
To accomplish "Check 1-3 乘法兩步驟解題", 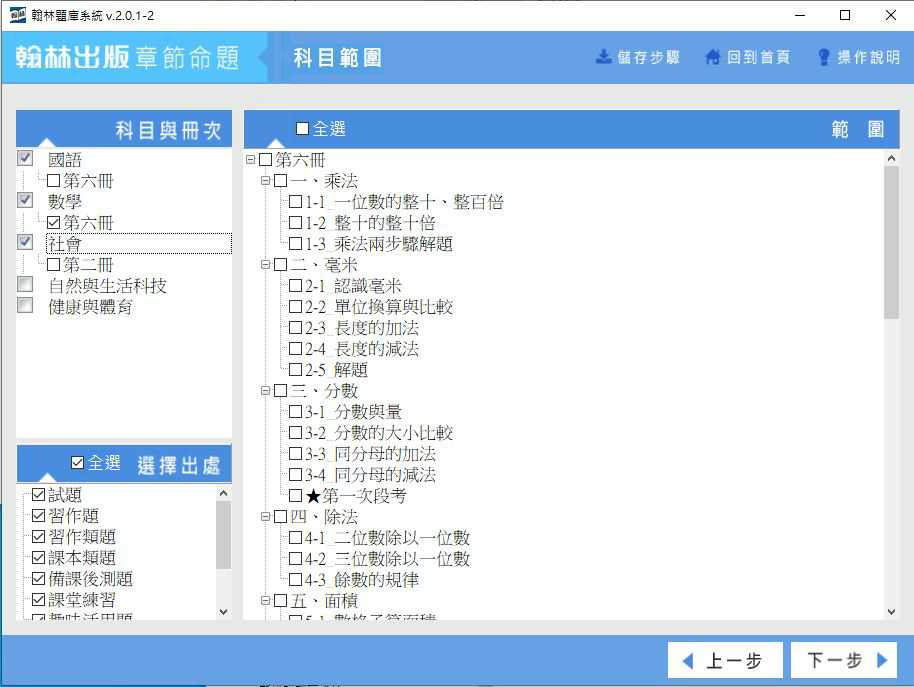I will pos(296,244).
